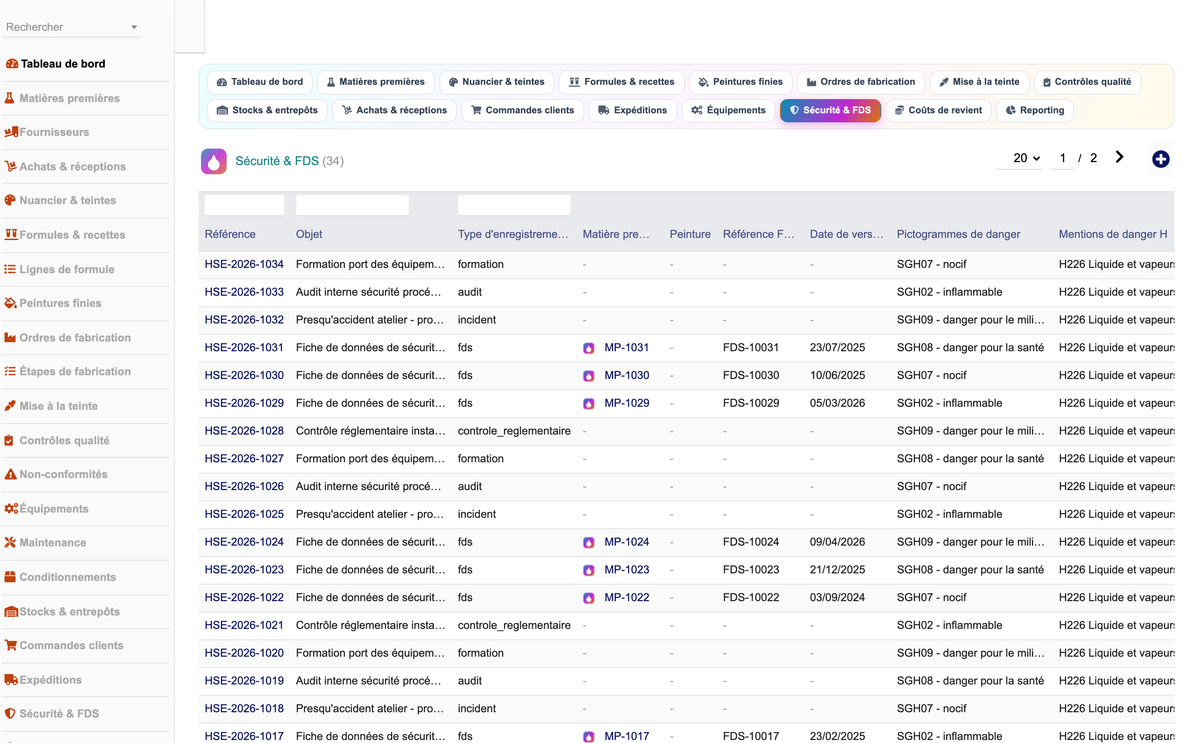Switch to Stocks & entrepôts tab
This screenshot has width=1200, height=743.
tap(268, 110)
